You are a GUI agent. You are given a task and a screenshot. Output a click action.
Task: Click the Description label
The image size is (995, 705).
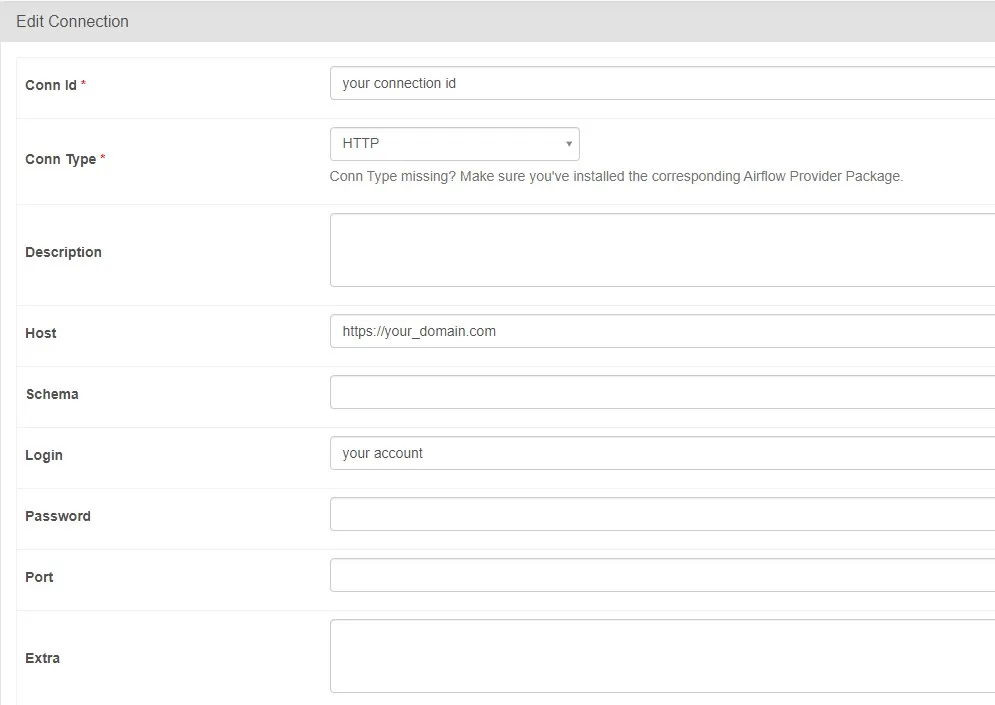coord(63,252)
